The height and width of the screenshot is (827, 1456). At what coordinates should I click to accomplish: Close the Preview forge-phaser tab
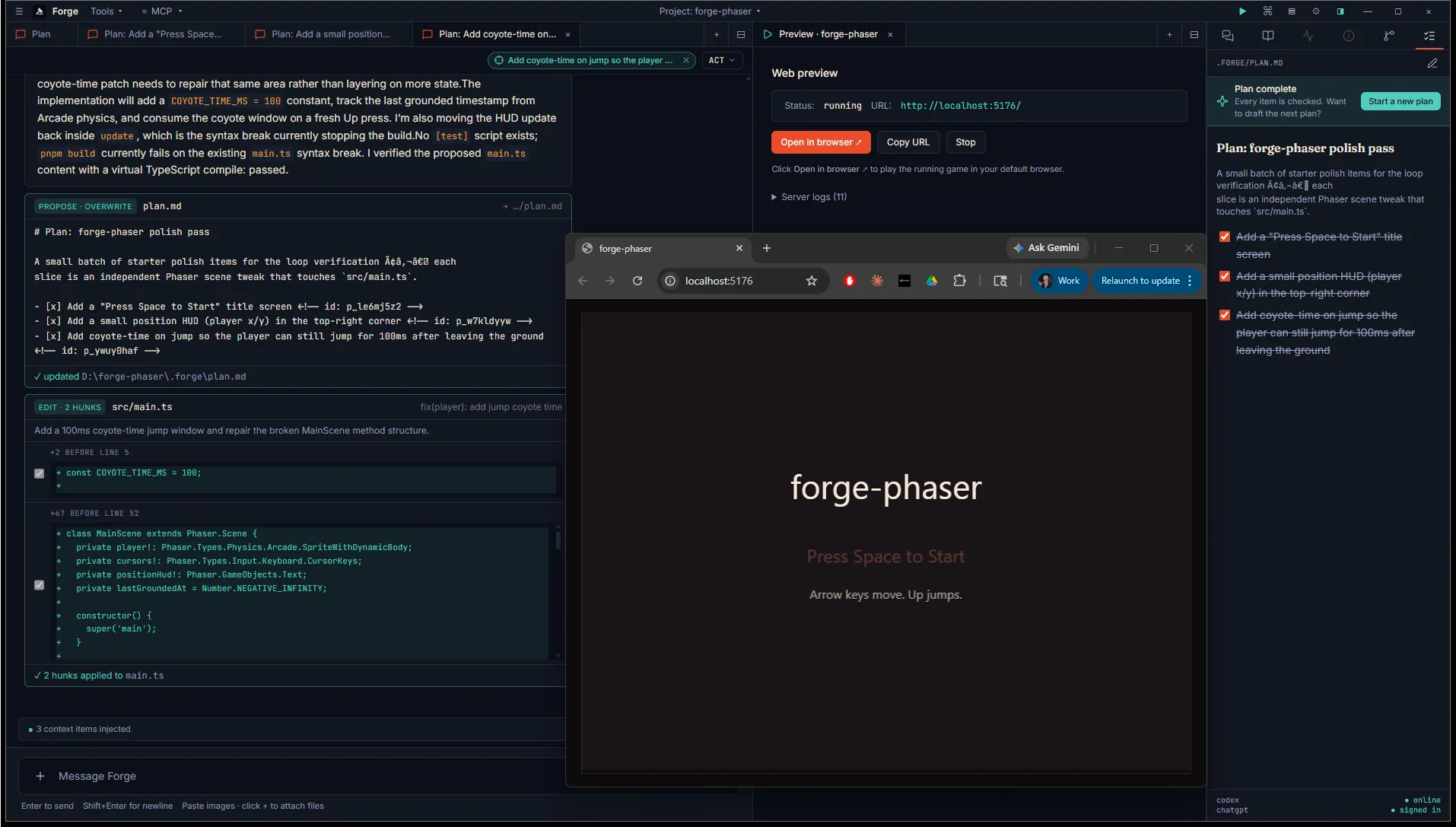tap(890, 34)
